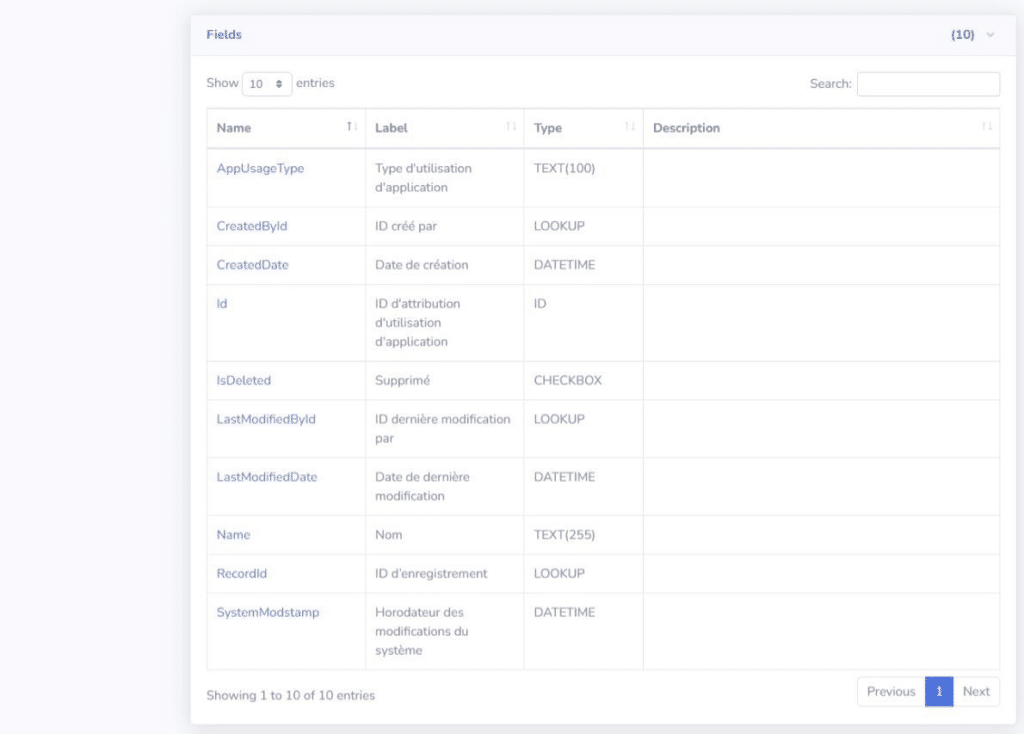
Task: Go to the Next page
Action: click(976, 691)
